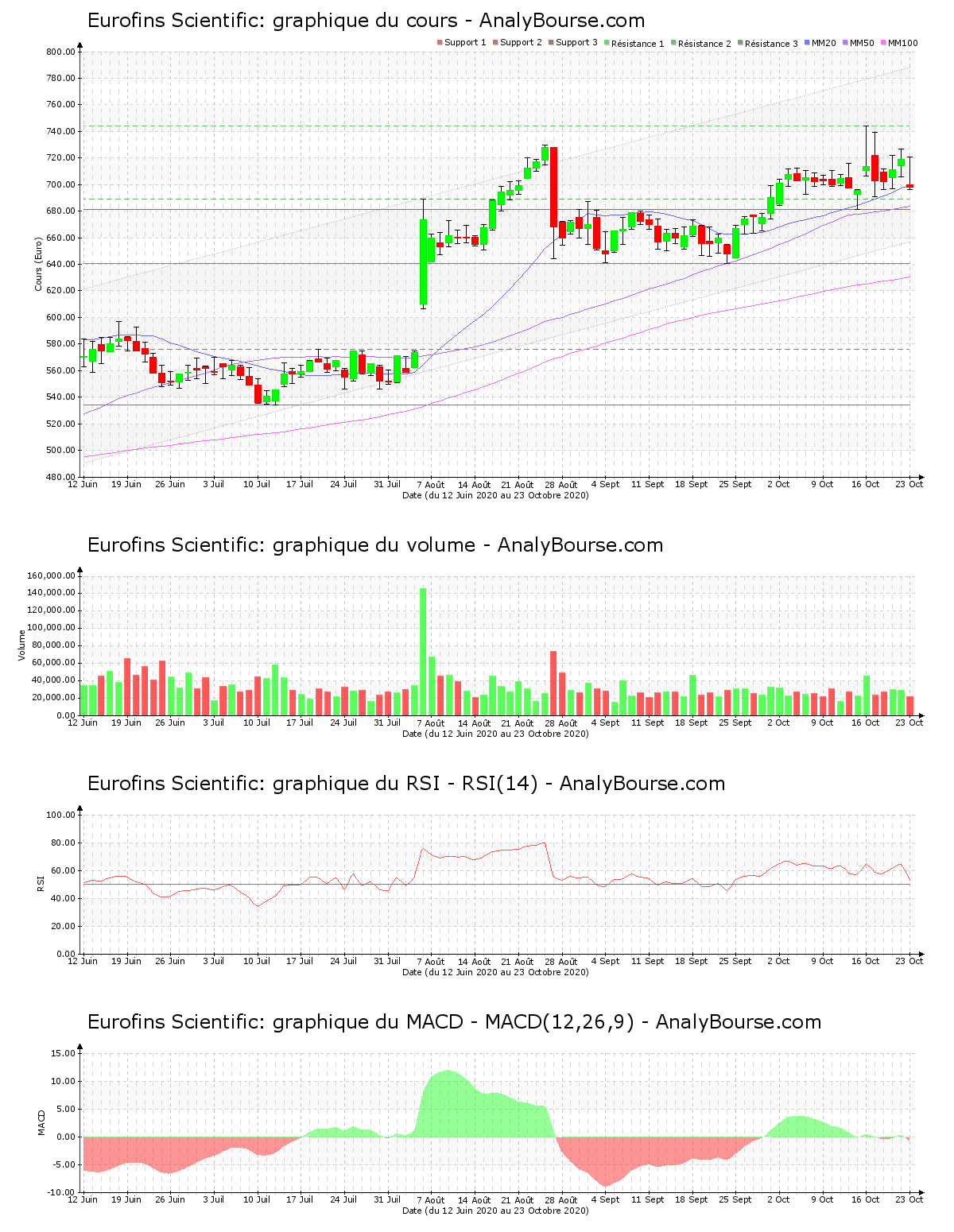Click the 15.00 MACD axis value
Viewport: 954px width, 1232px height.
[63, 1053]
